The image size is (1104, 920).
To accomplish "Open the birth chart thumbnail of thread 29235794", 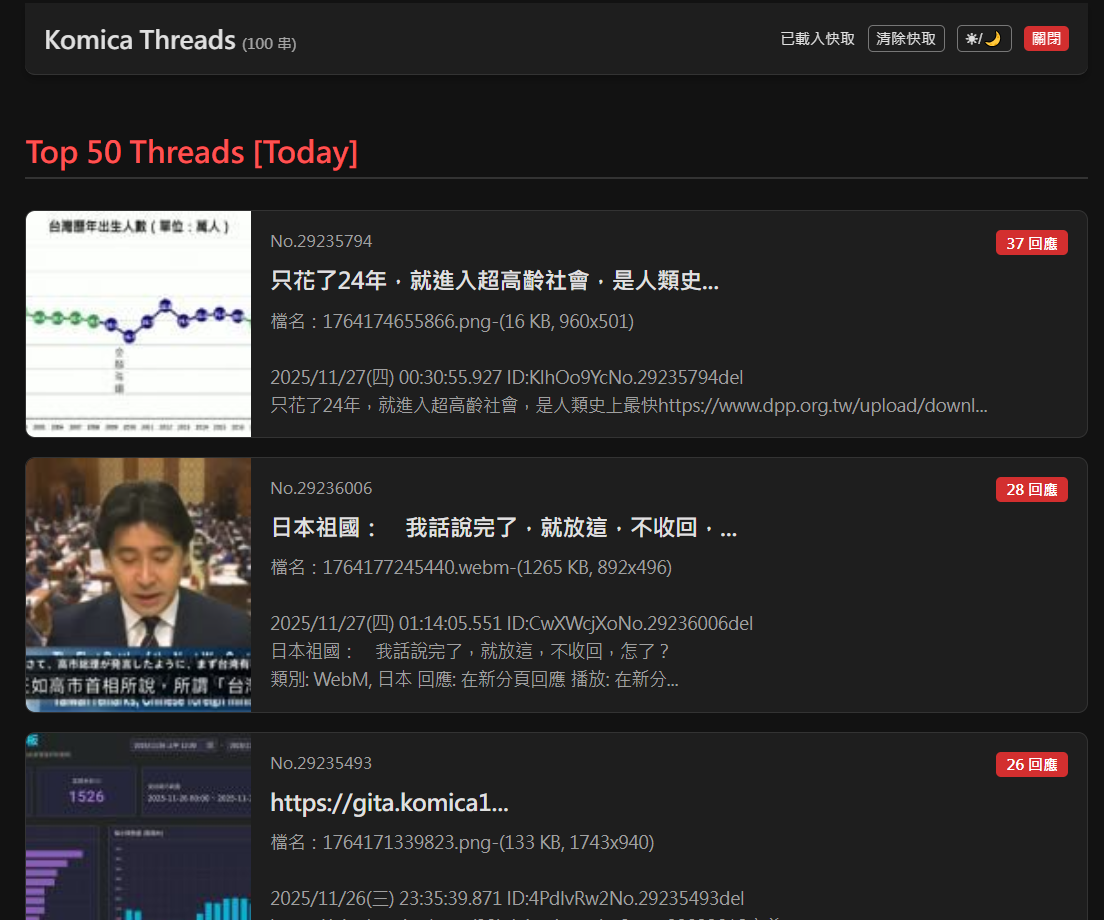I will point(139,324).
